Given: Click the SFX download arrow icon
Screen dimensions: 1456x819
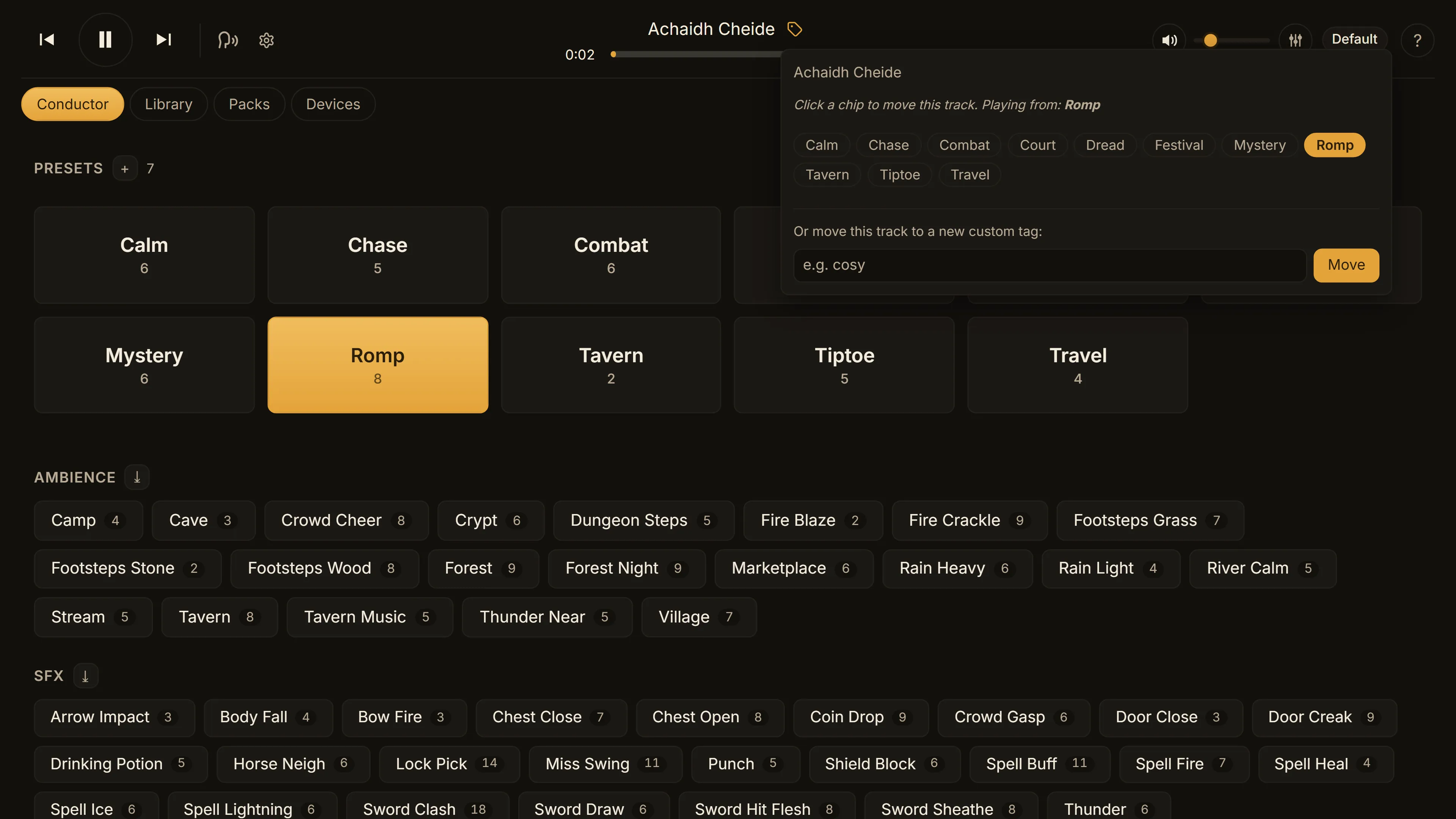Looking at the screenshot, I should 85,675.
